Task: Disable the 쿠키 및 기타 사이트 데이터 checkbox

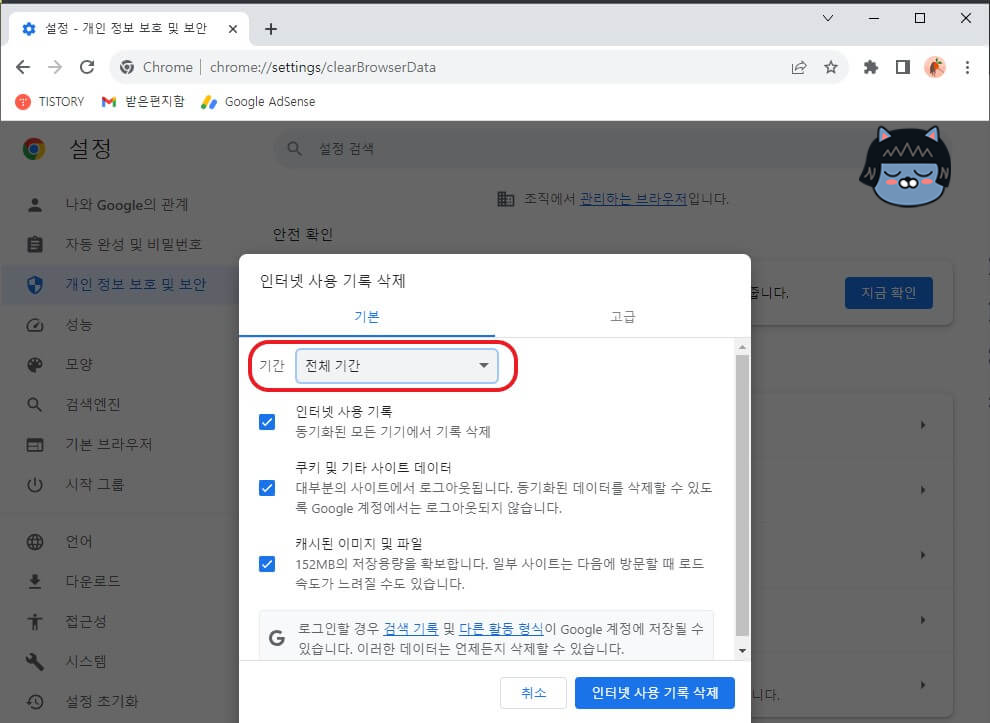Action: 266,489
